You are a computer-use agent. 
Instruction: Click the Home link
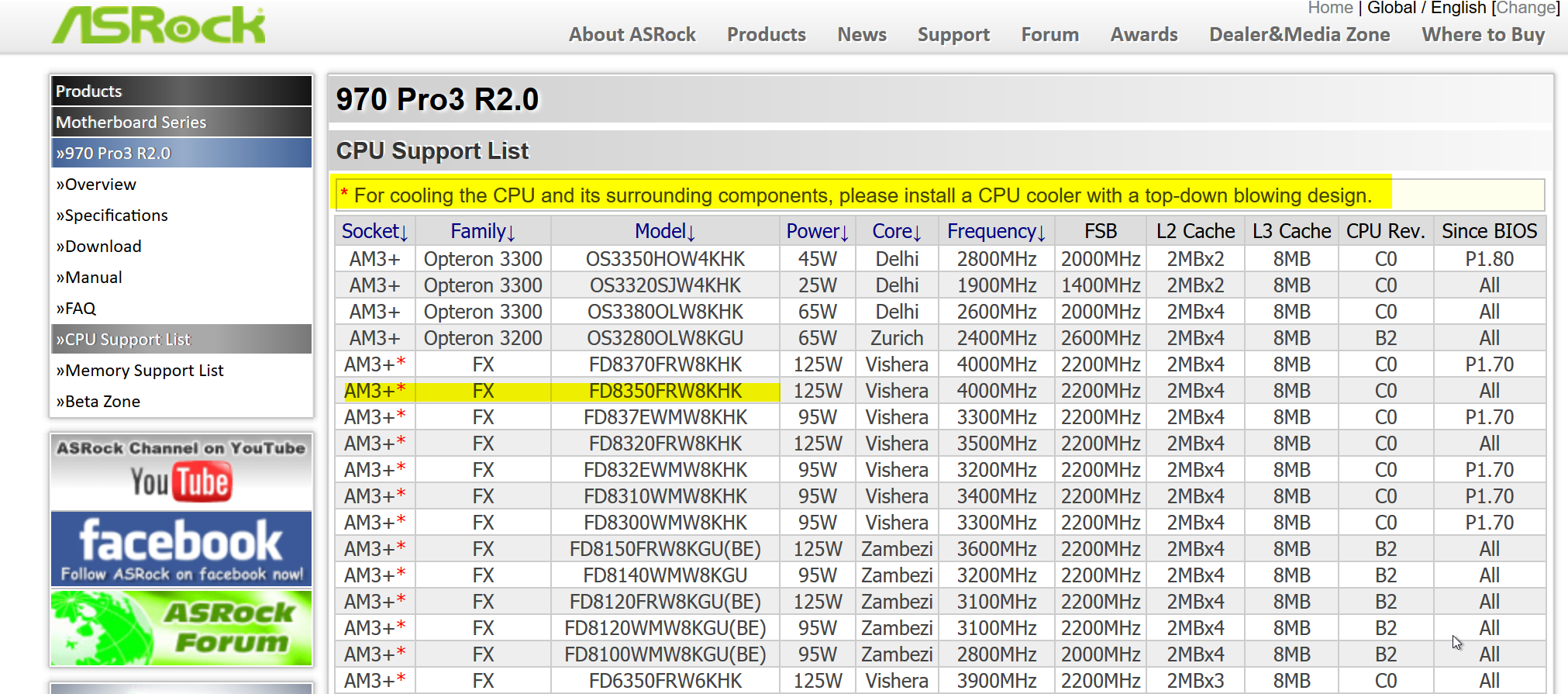coord(1330,8)
